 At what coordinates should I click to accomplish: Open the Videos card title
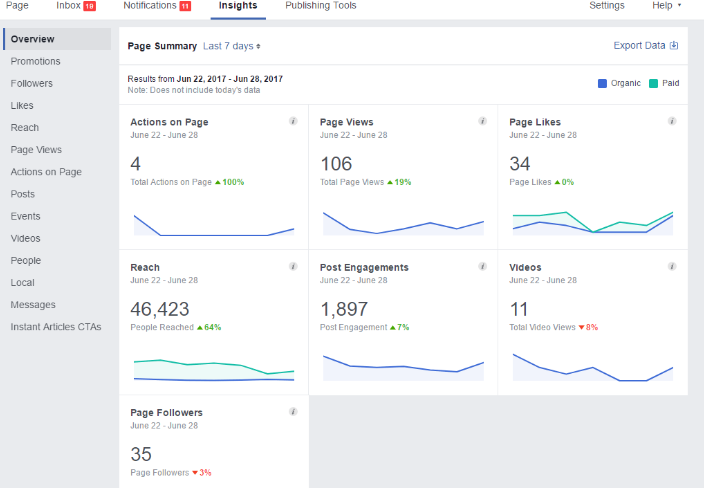pyautogui.click(x=525, y=268)
